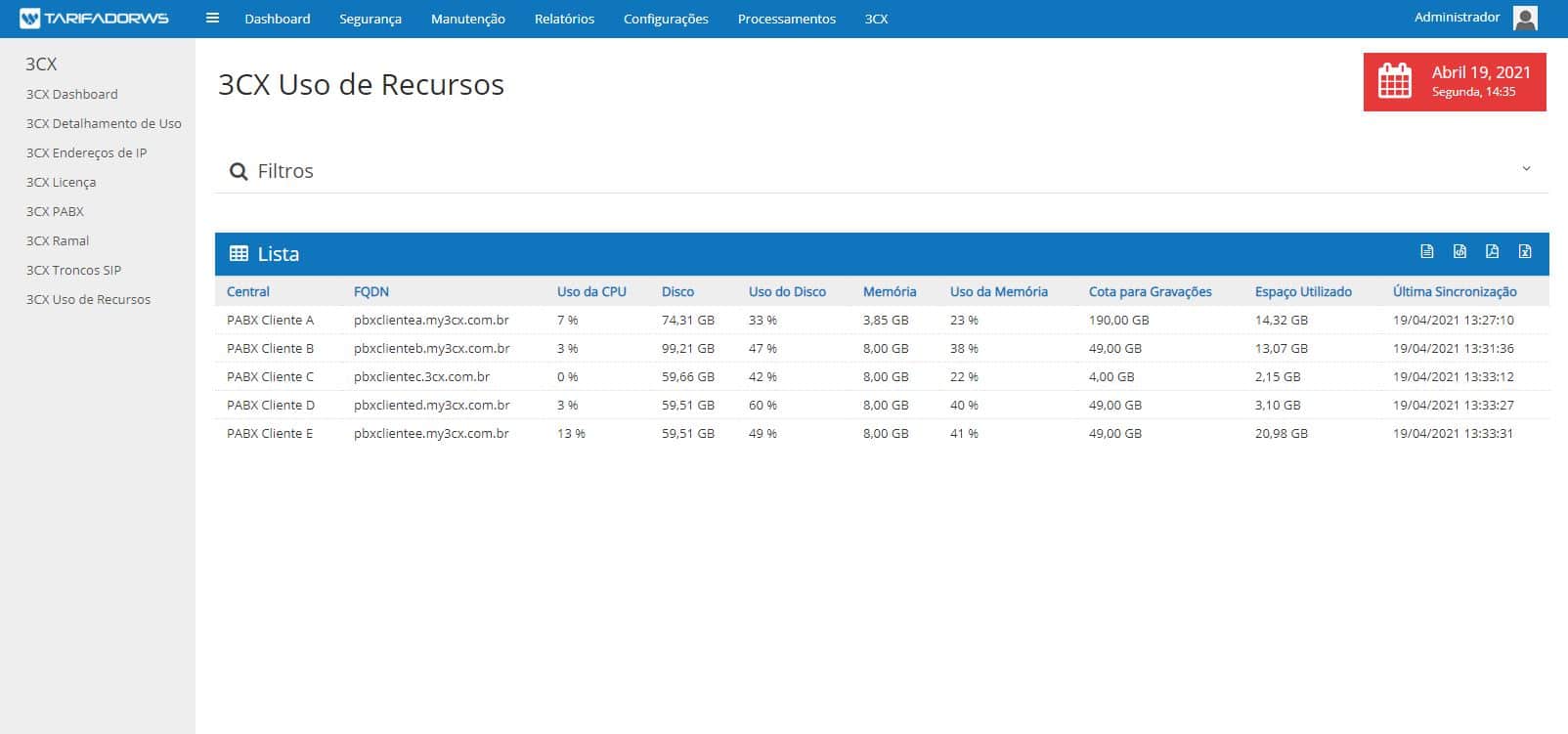The width and height of the screenshot is (1568, 734).
Task: Click recording quota 190,00 GB
Action: [x=1119, y=320]
